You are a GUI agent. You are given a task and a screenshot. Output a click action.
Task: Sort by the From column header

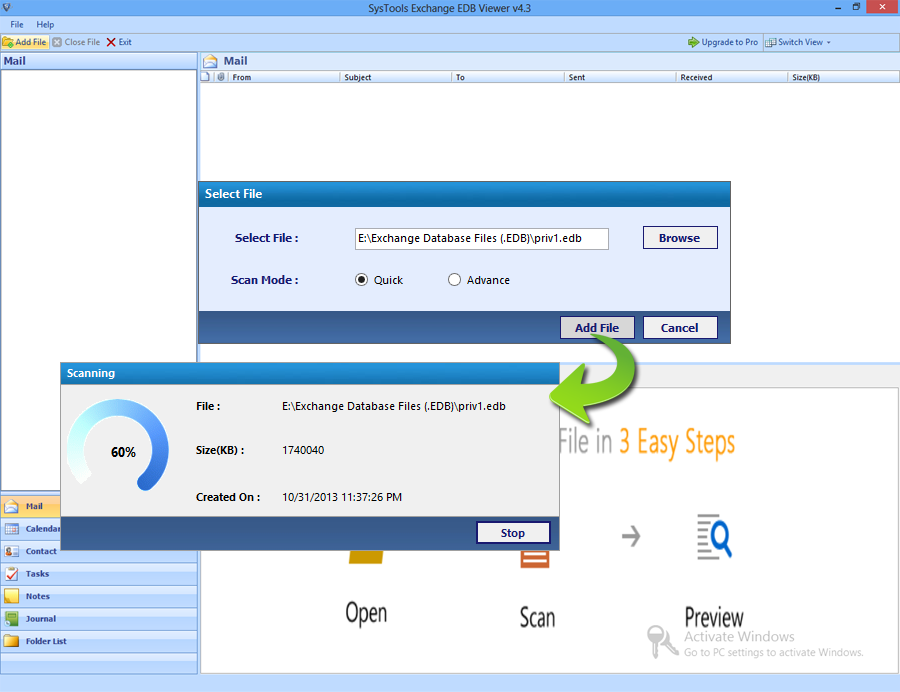(284, 77)
